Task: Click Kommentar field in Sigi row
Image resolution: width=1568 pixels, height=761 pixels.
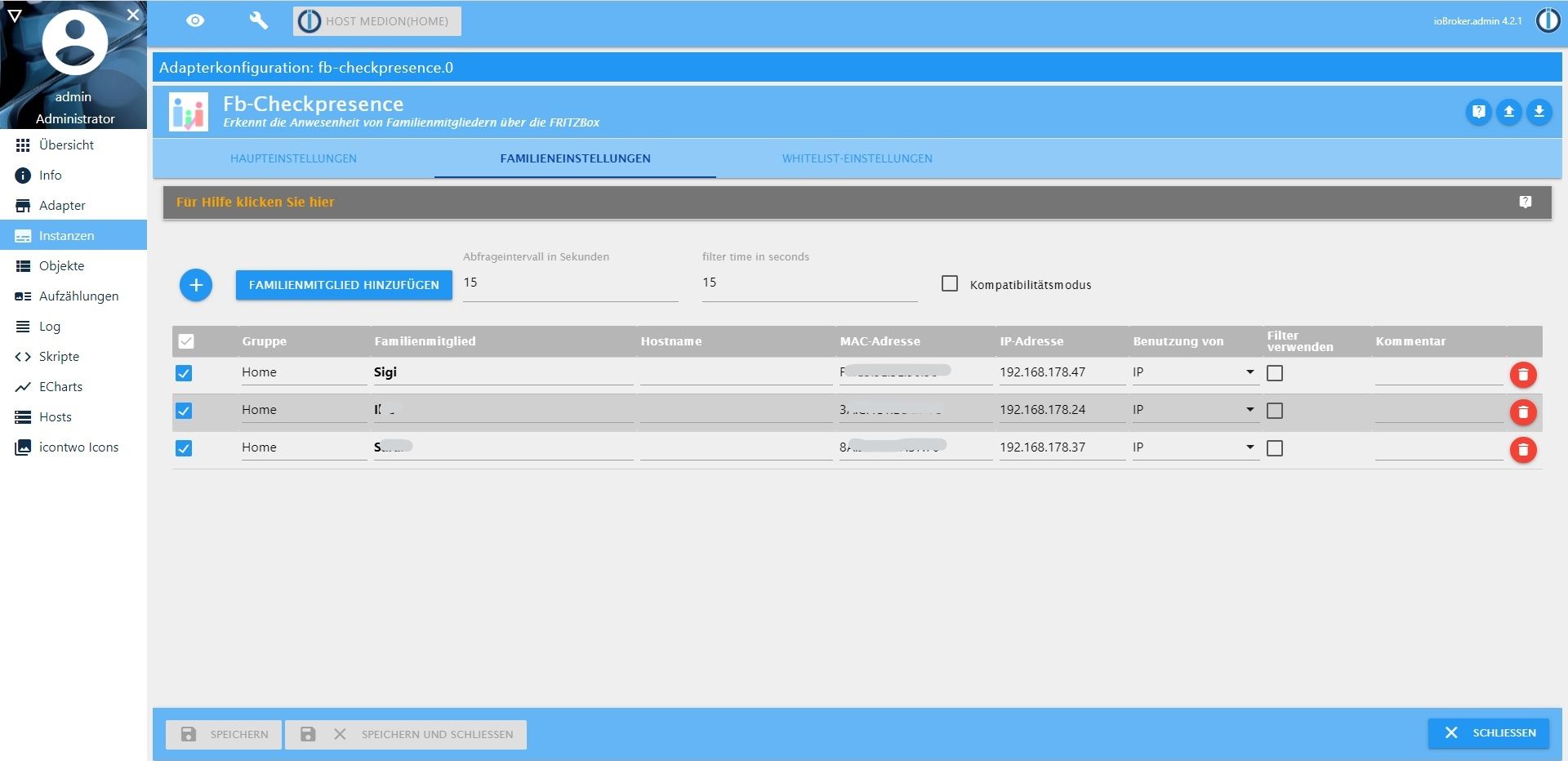Action: point(1439,372)
